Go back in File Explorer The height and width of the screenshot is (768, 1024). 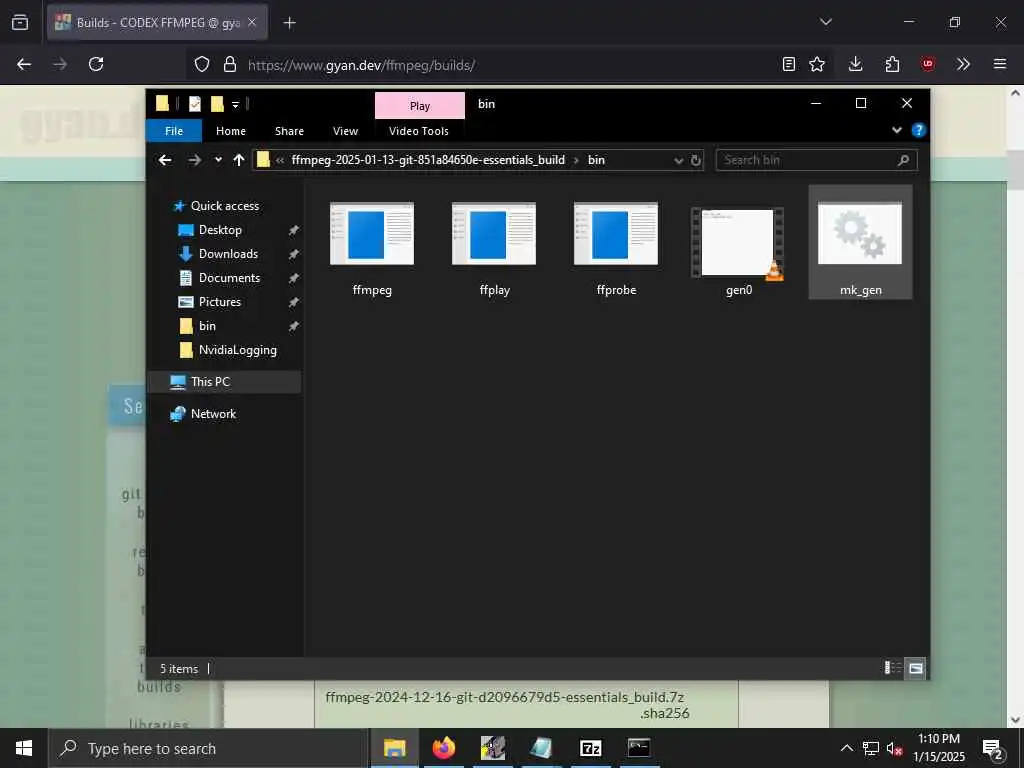(165, 160)
